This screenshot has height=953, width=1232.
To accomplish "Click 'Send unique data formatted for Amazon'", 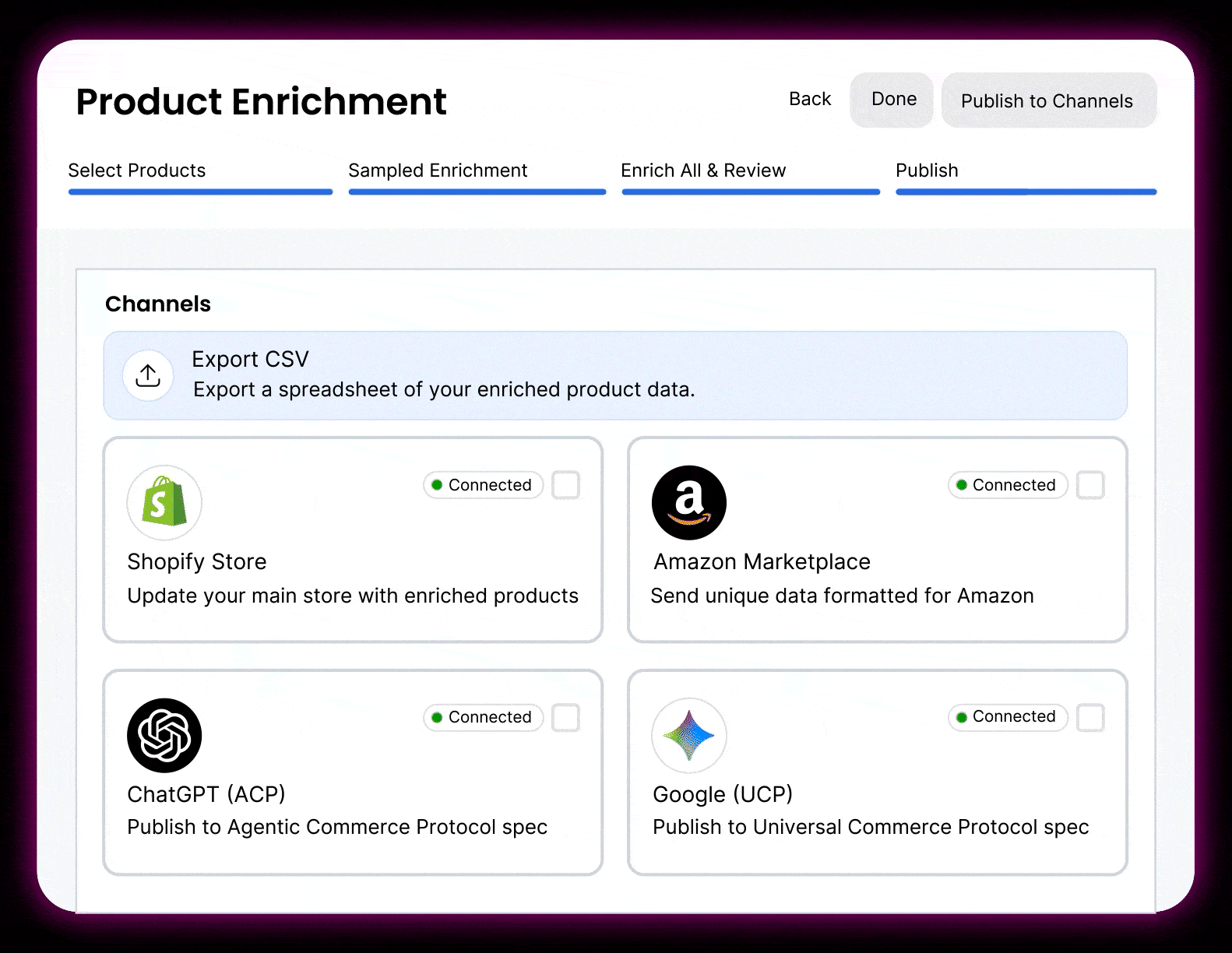I will coord(842,596).
